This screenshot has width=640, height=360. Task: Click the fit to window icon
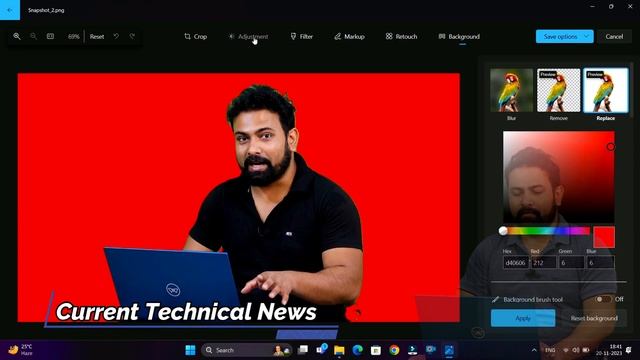tap(50, 36)
